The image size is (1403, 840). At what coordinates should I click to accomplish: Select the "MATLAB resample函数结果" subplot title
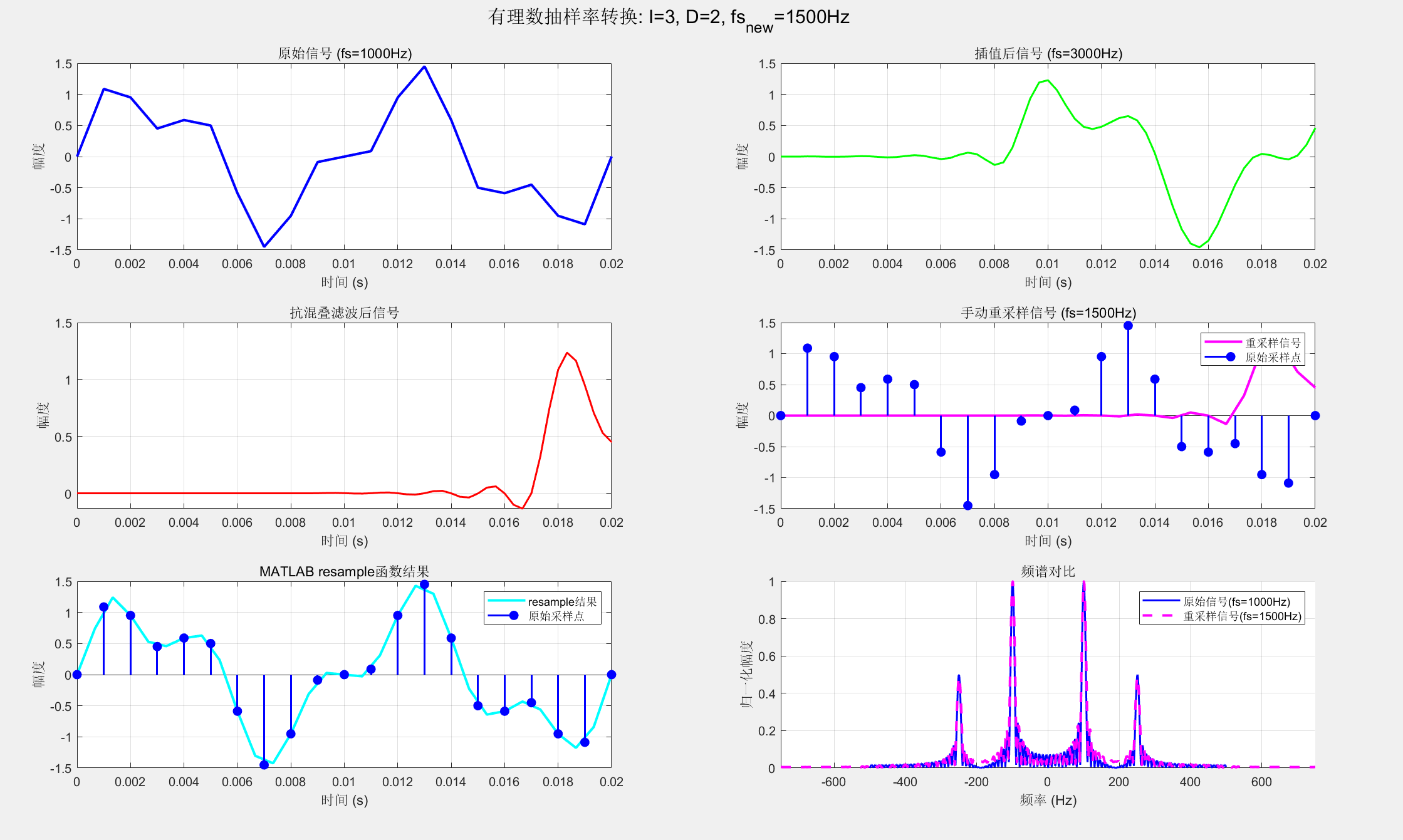(x=344, y=571)
